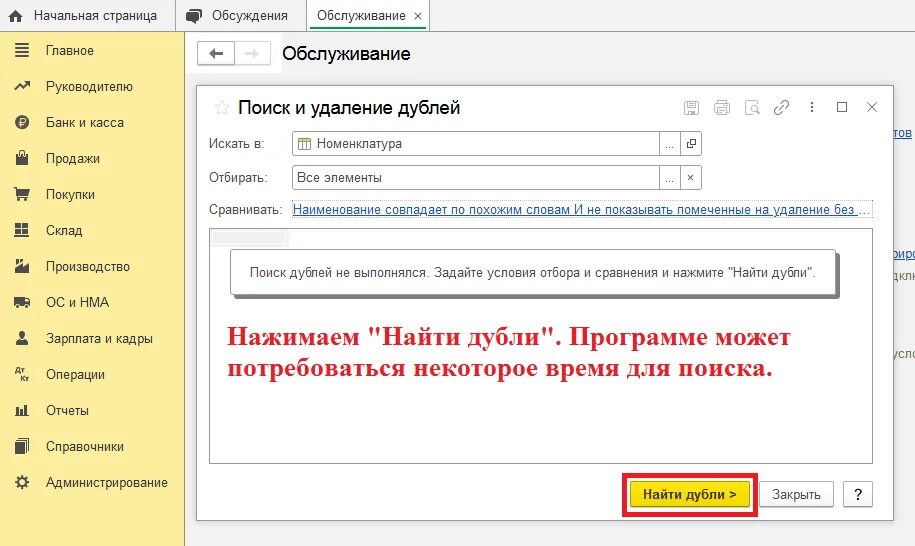This screenshot has height=546, width=915.
Task: Click the Искать в field with Номенклатура
Action: pos(476,144)
